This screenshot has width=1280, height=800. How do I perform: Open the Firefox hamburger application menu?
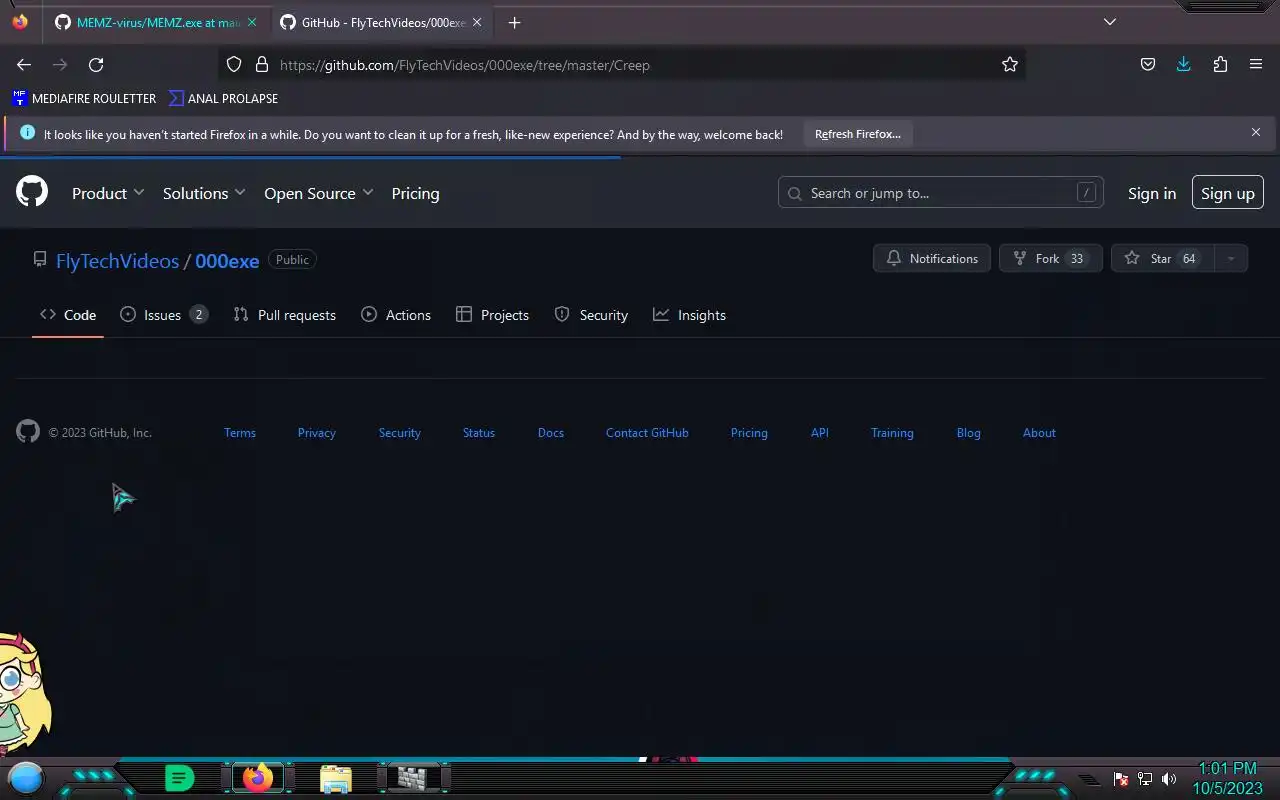[1256, 64]
